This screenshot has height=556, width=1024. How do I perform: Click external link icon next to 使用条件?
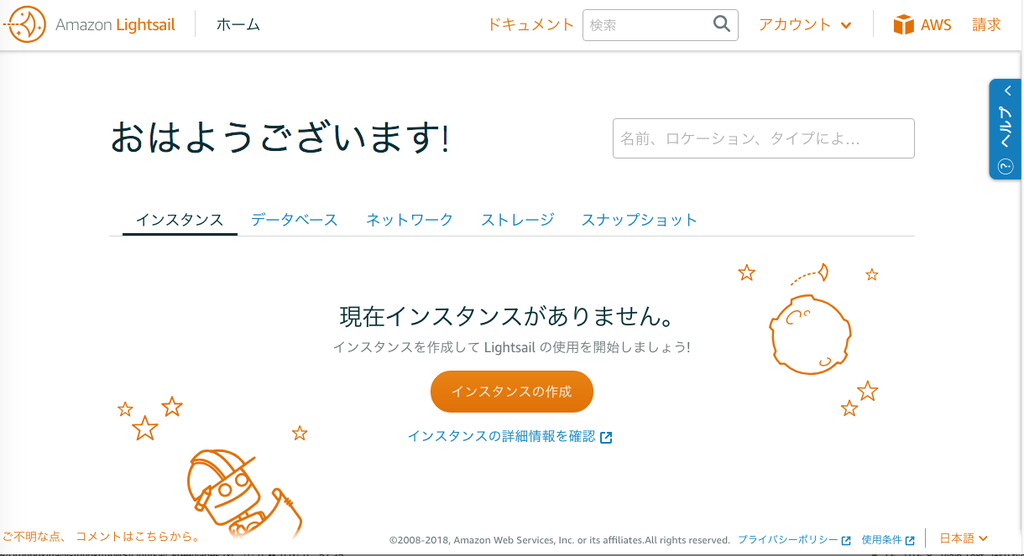click(x=910, y=540)
